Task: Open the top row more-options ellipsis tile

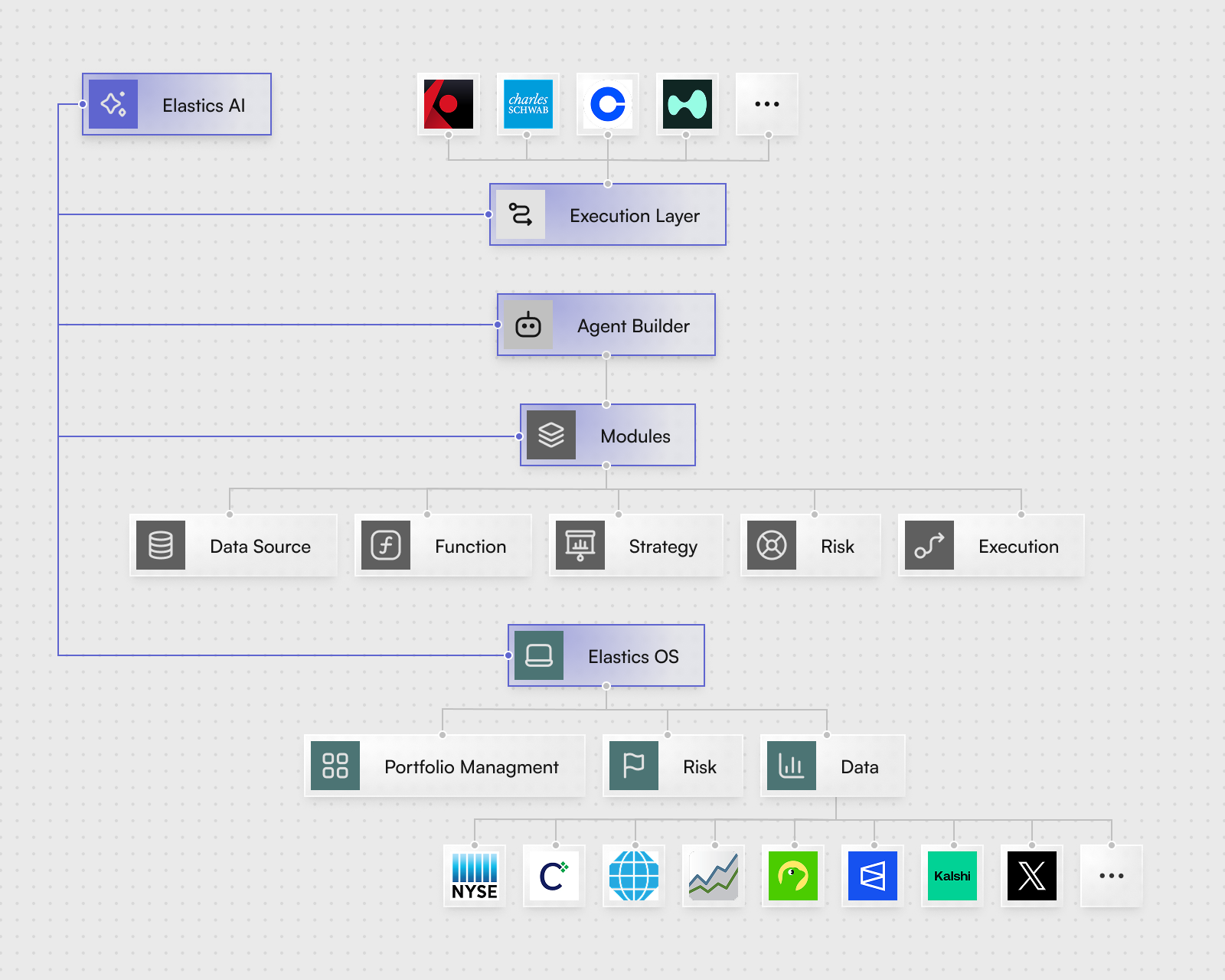Action: click(x=767, y=104)
